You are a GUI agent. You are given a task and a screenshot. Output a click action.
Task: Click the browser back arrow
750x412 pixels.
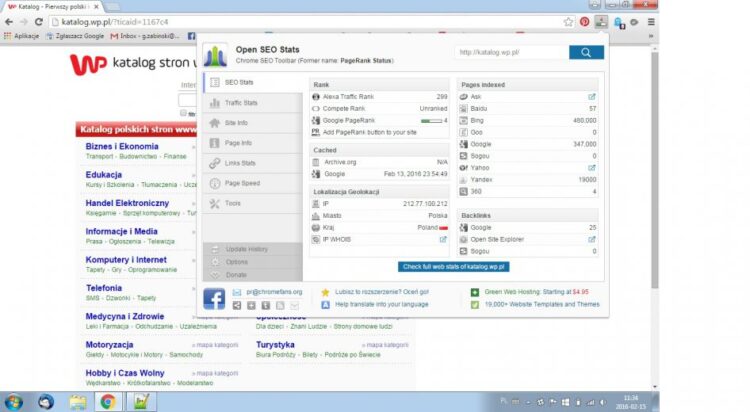tap(9, 22)
